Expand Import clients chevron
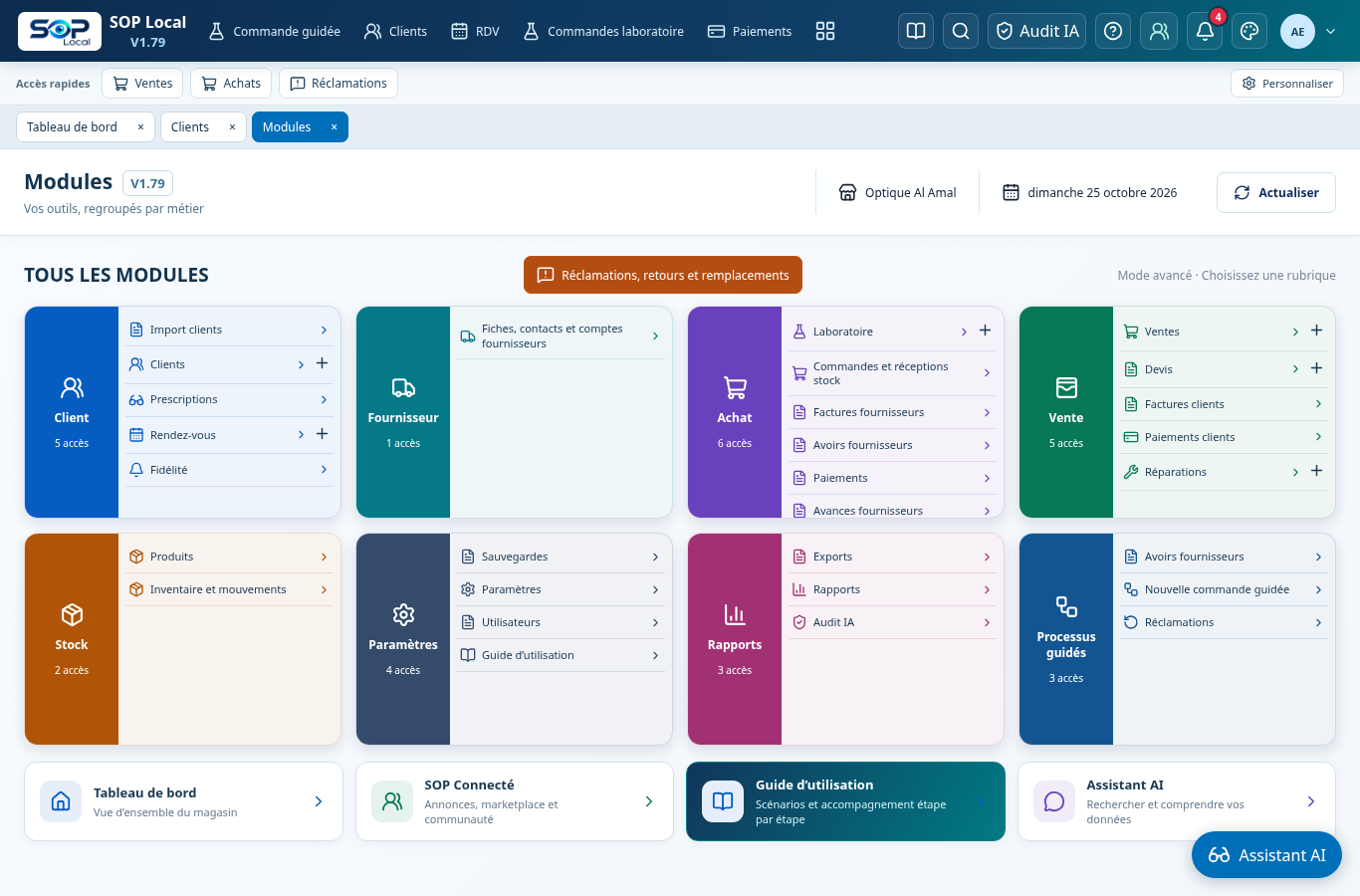Viewport: 1360px width, 896px height. click(x=324, y=330)
